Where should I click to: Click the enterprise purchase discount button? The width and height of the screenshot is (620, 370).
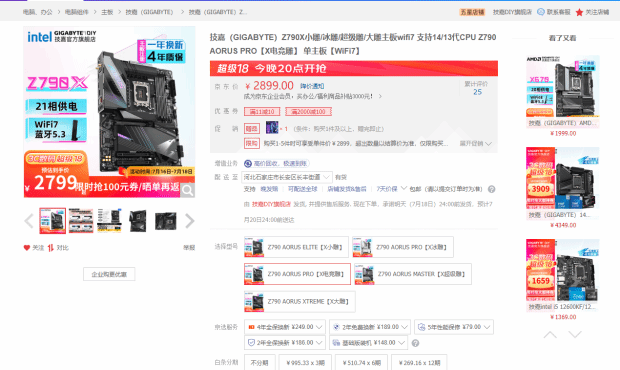(x=109, y=274)
